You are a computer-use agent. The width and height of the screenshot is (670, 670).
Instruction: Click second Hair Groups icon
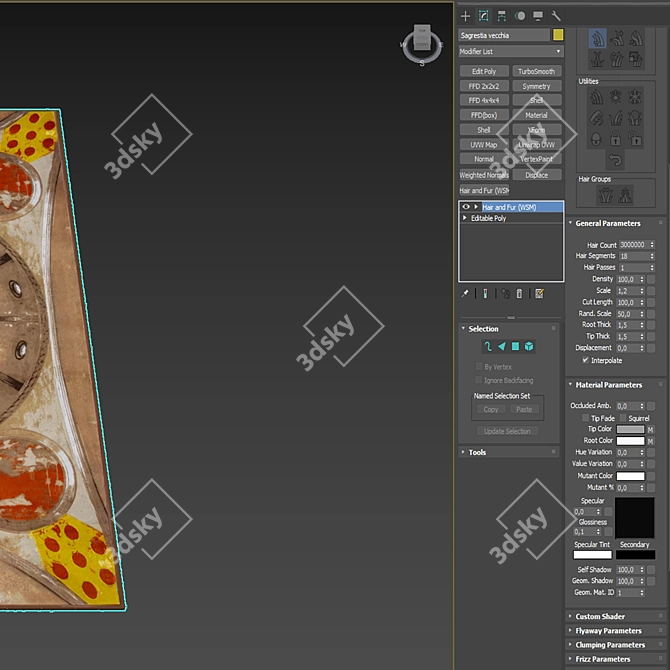pos(625,195)
